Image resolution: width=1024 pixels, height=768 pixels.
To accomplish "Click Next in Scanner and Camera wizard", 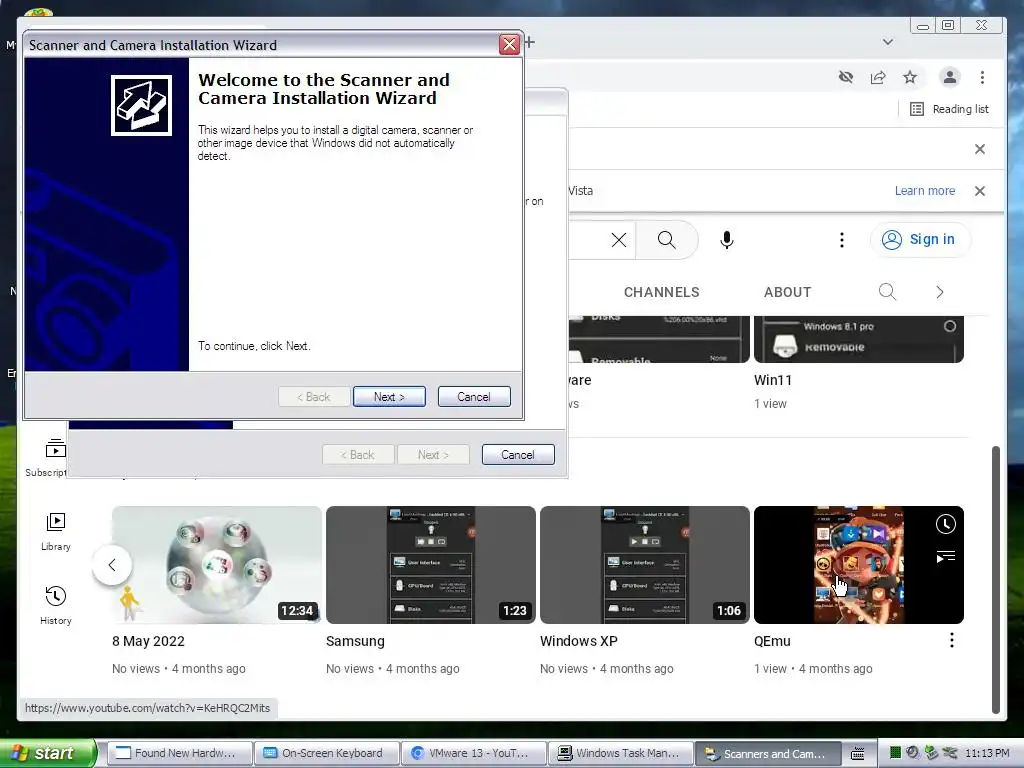I will (389, 396).
